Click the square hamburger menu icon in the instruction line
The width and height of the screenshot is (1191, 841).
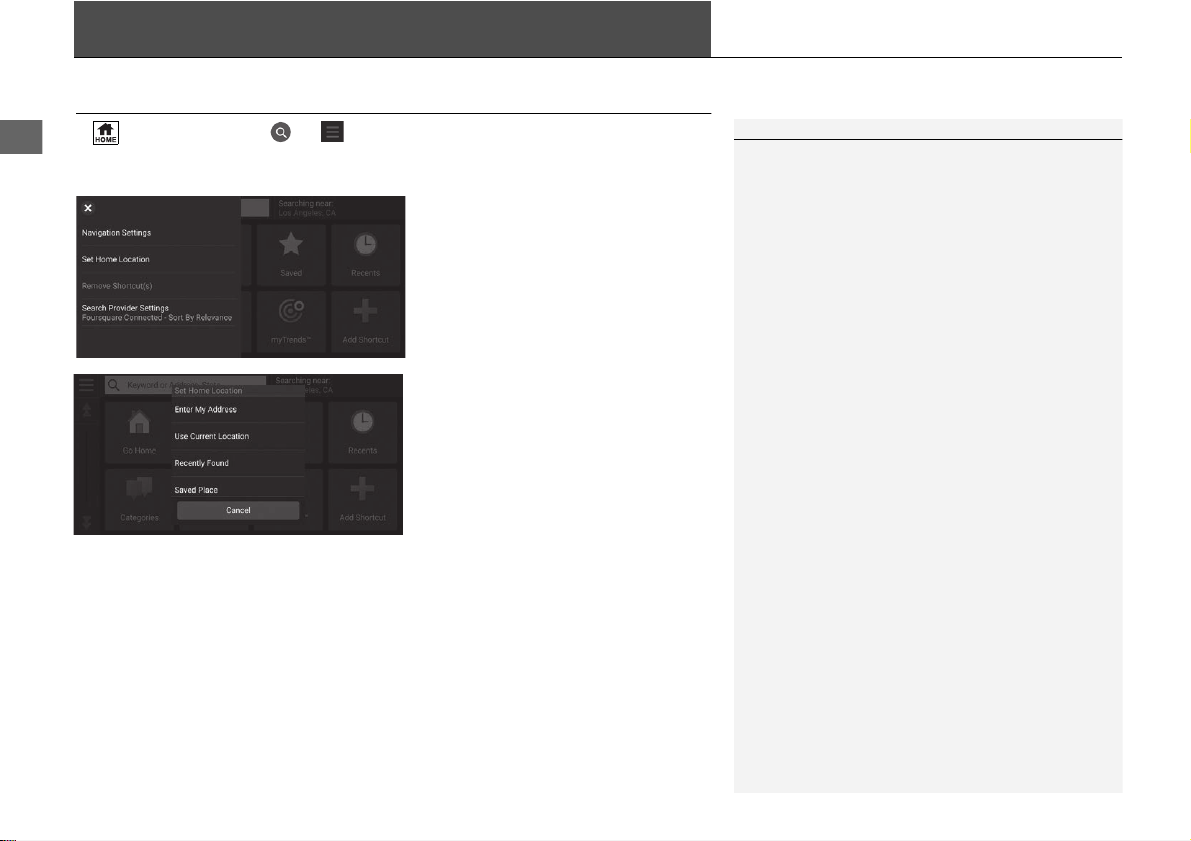[332, 131]
